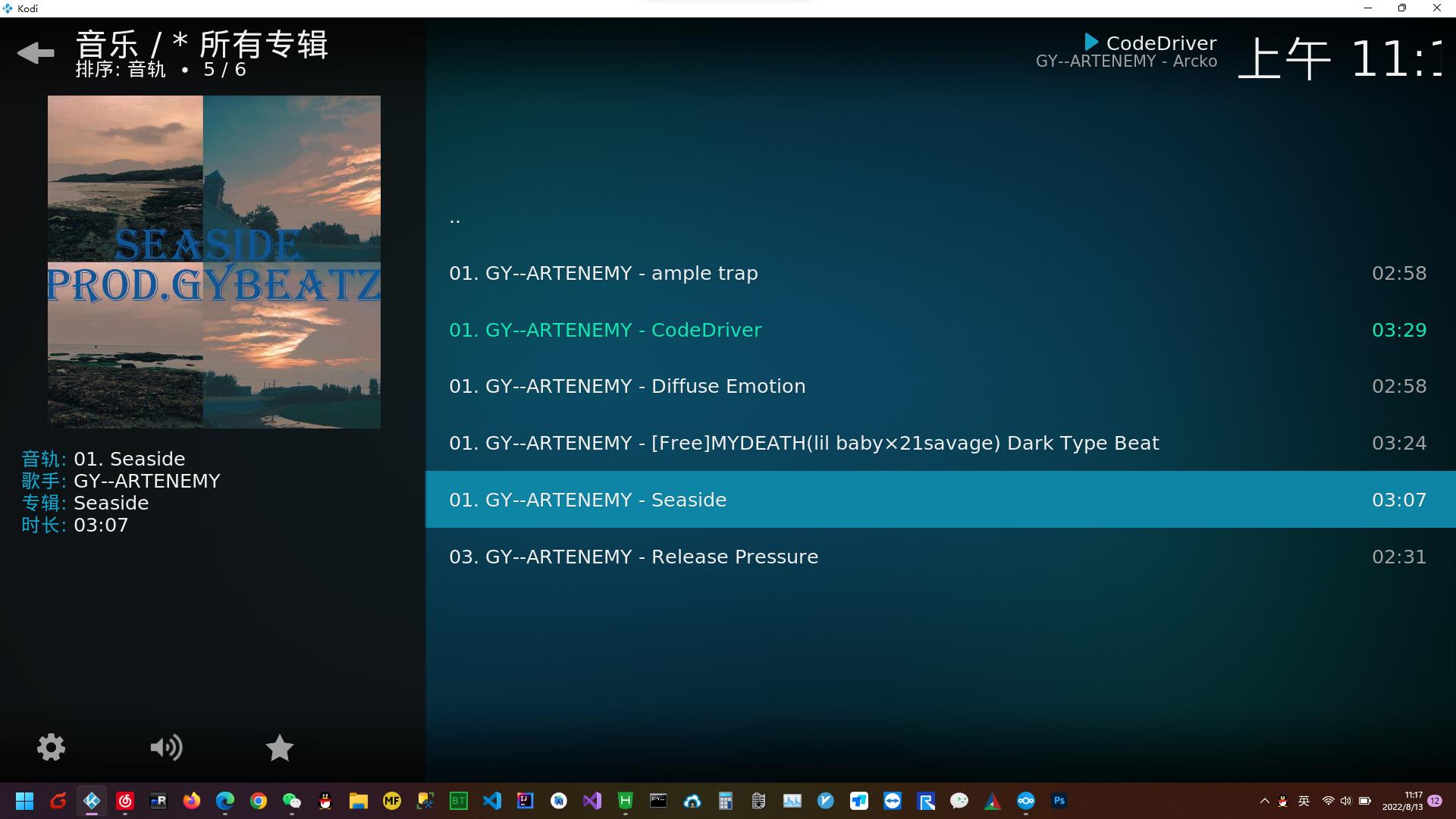Screen dimensions: 1456x819
Task: Open the Windows Start button
Action: (x=24, y=801)
